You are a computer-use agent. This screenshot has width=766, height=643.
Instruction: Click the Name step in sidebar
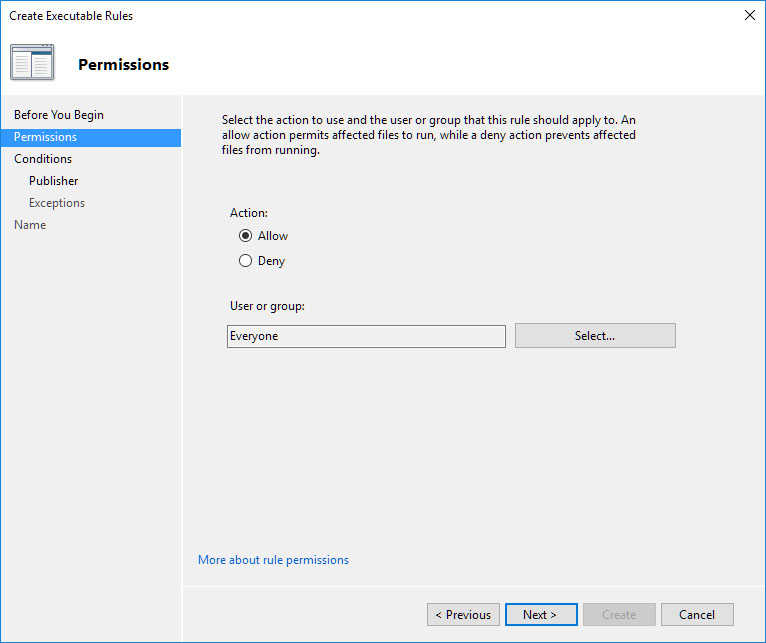[x=30, y=225]
